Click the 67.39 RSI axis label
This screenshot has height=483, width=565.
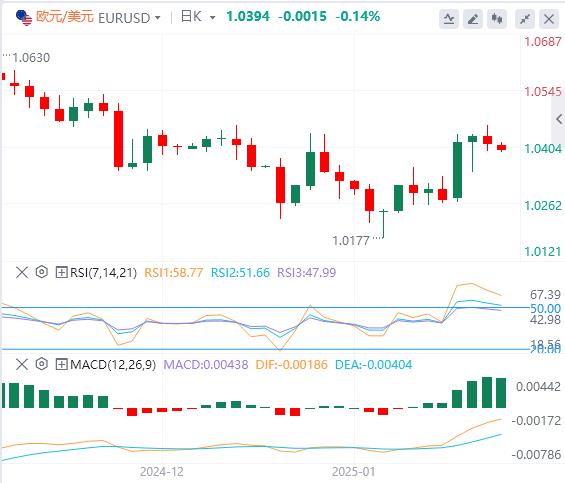click(x=545, y=295)
